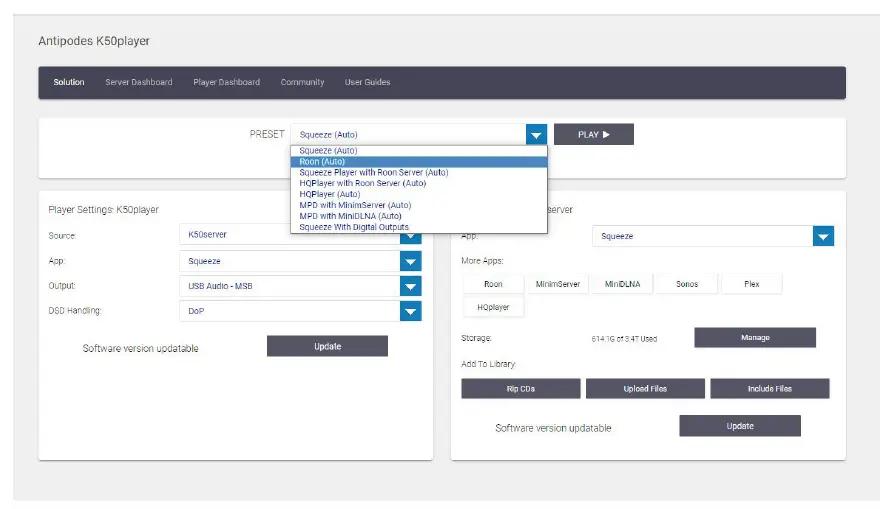Expand the player App dropdown arrow

[x=411, y=262]
